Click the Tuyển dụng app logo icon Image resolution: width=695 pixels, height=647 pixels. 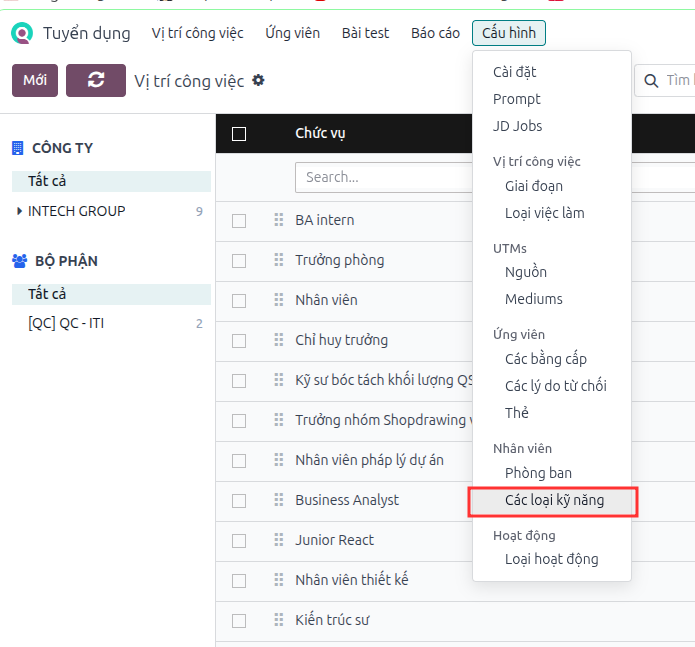click(22, 33)
